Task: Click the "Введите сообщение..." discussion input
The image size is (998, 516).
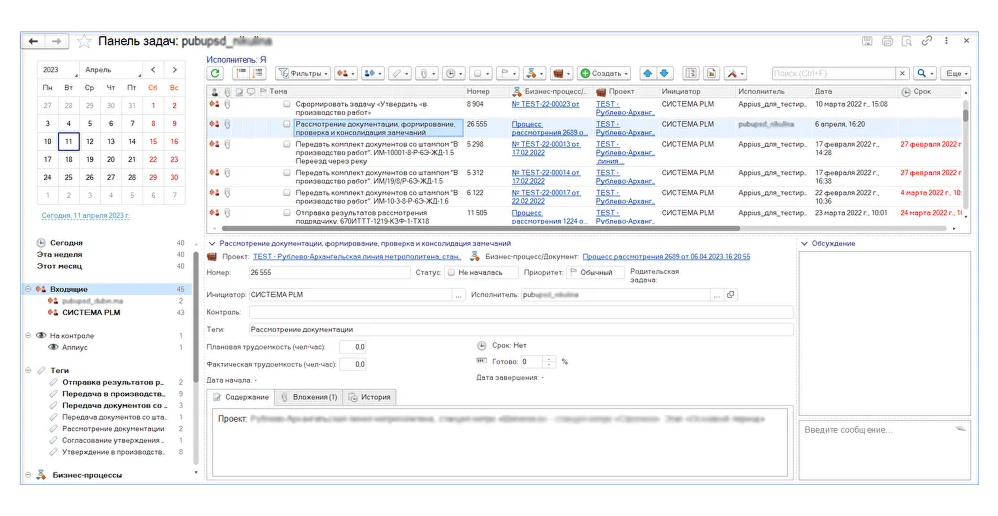Action: tap(885, 449)
